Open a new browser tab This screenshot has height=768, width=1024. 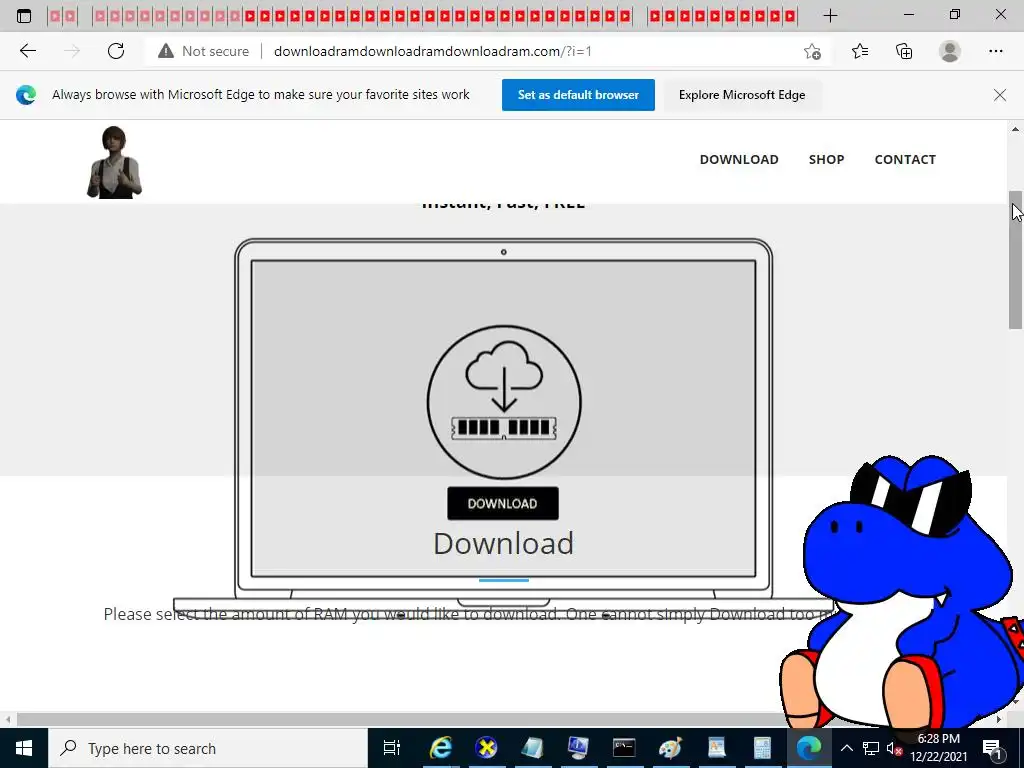830,16
